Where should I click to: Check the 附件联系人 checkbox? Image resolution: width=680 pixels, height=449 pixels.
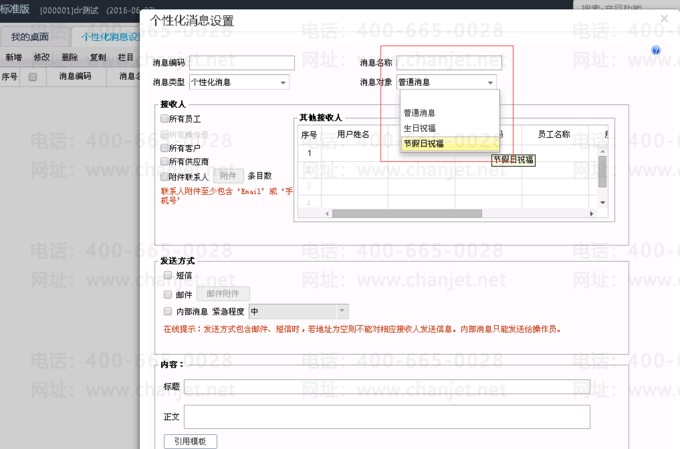(x=164, y=177)
